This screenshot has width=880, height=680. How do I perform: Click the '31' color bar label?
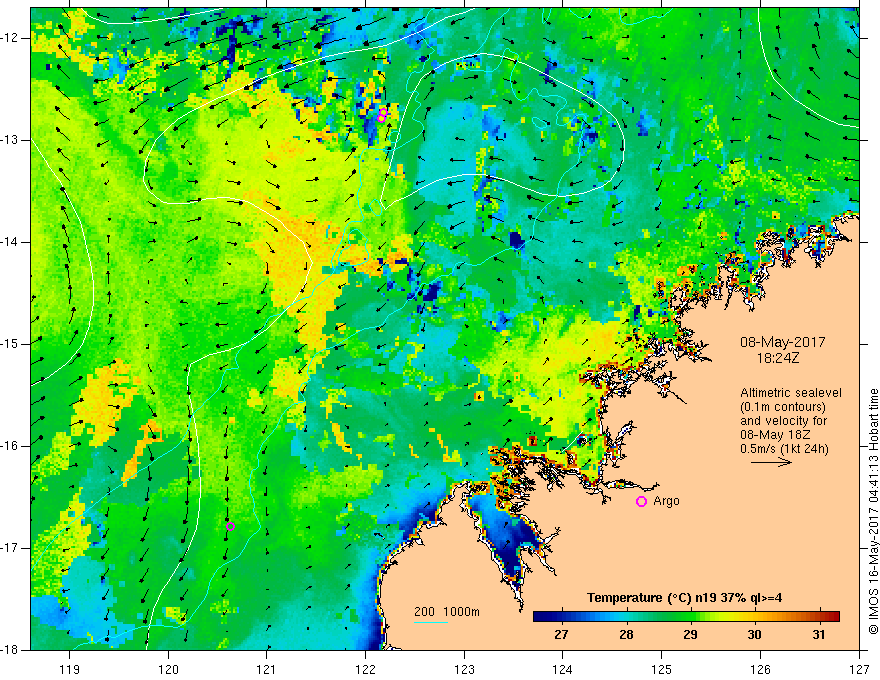click(x=819, y=635)
